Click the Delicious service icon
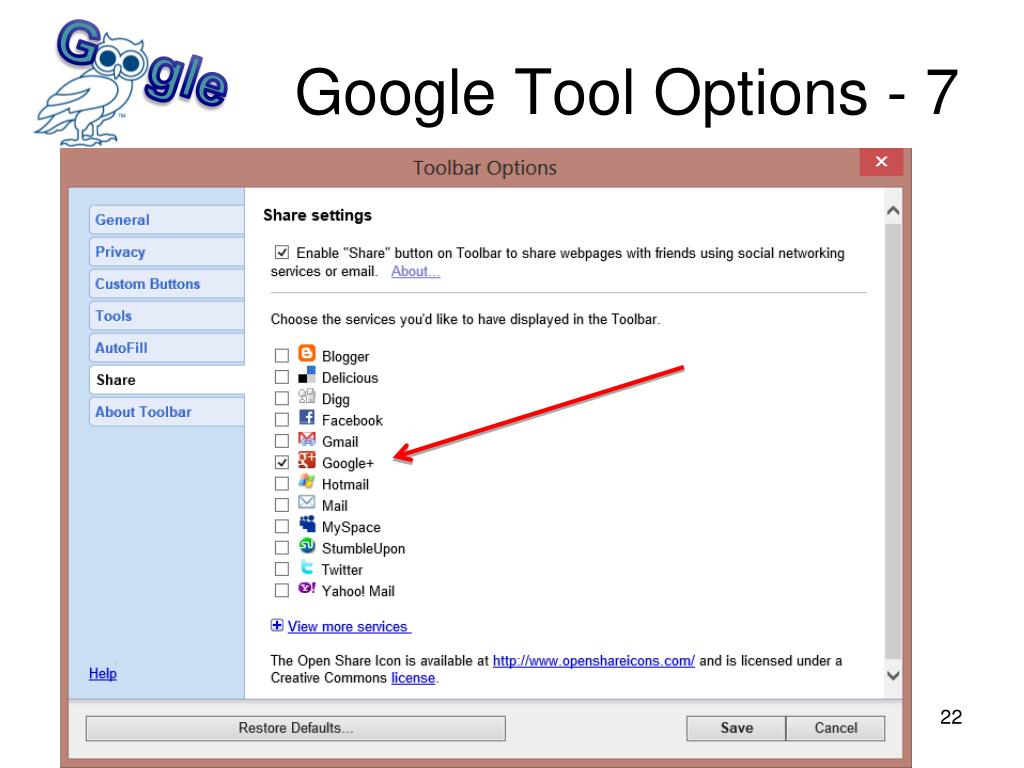Viewport: 1024px width, 768px height. pos(306,375)
